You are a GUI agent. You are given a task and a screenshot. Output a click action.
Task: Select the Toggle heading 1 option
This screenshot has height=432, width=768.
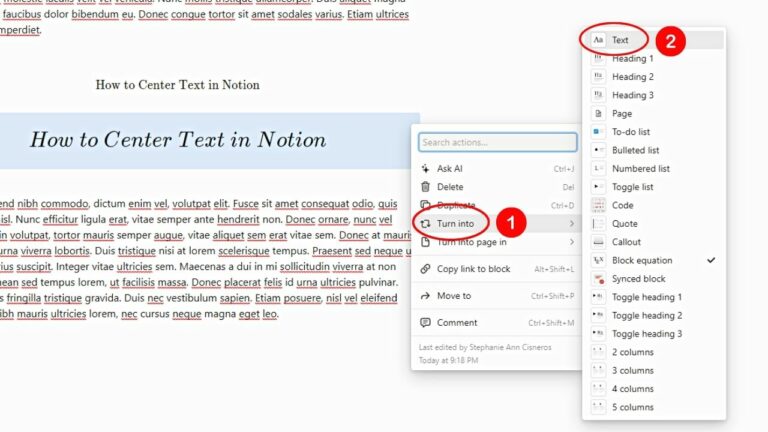click(x=654, y=297)
